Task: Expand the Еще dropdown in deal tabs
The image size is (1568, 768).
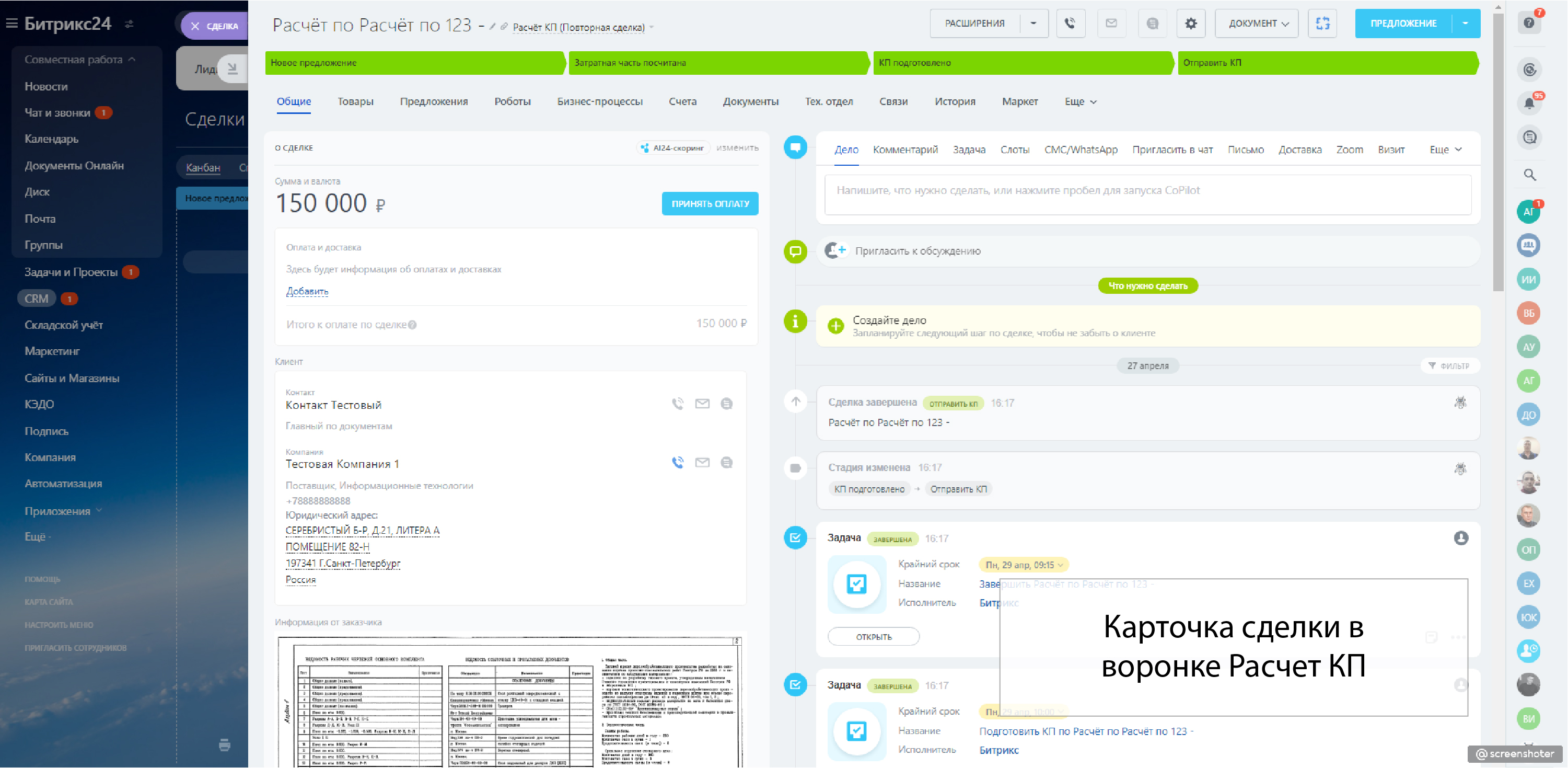Action: (x=1080, y=102)
